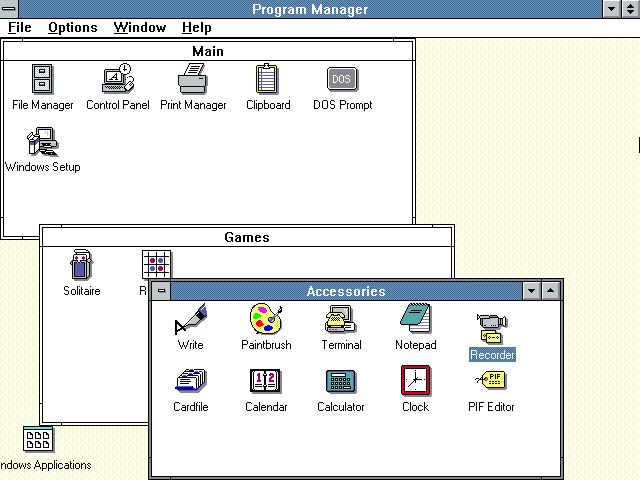
Task: Open the Window menu
Action: pos(139,27)
